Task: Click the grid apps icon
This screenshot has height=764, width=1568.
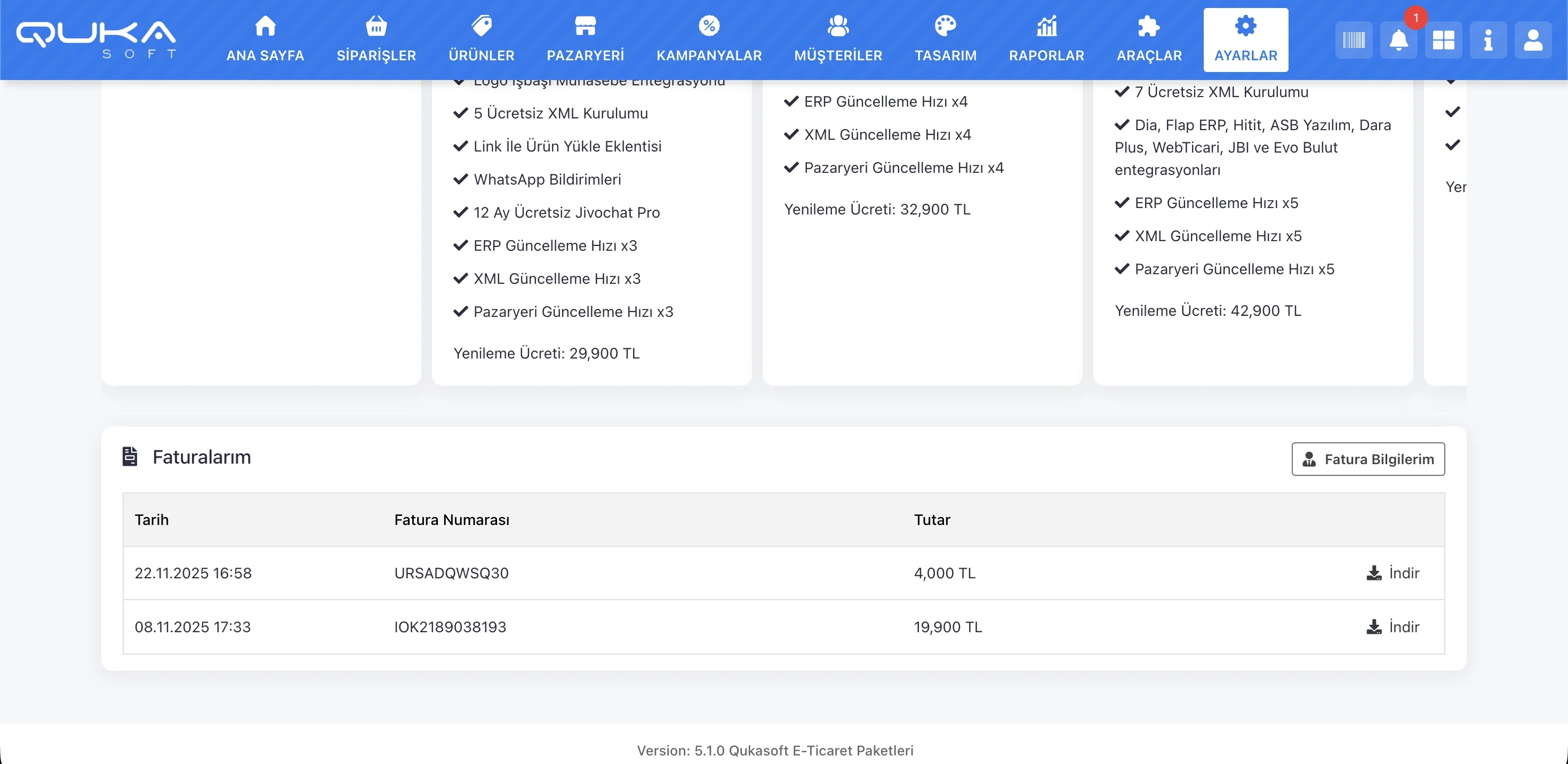Action: point(1443,40)
